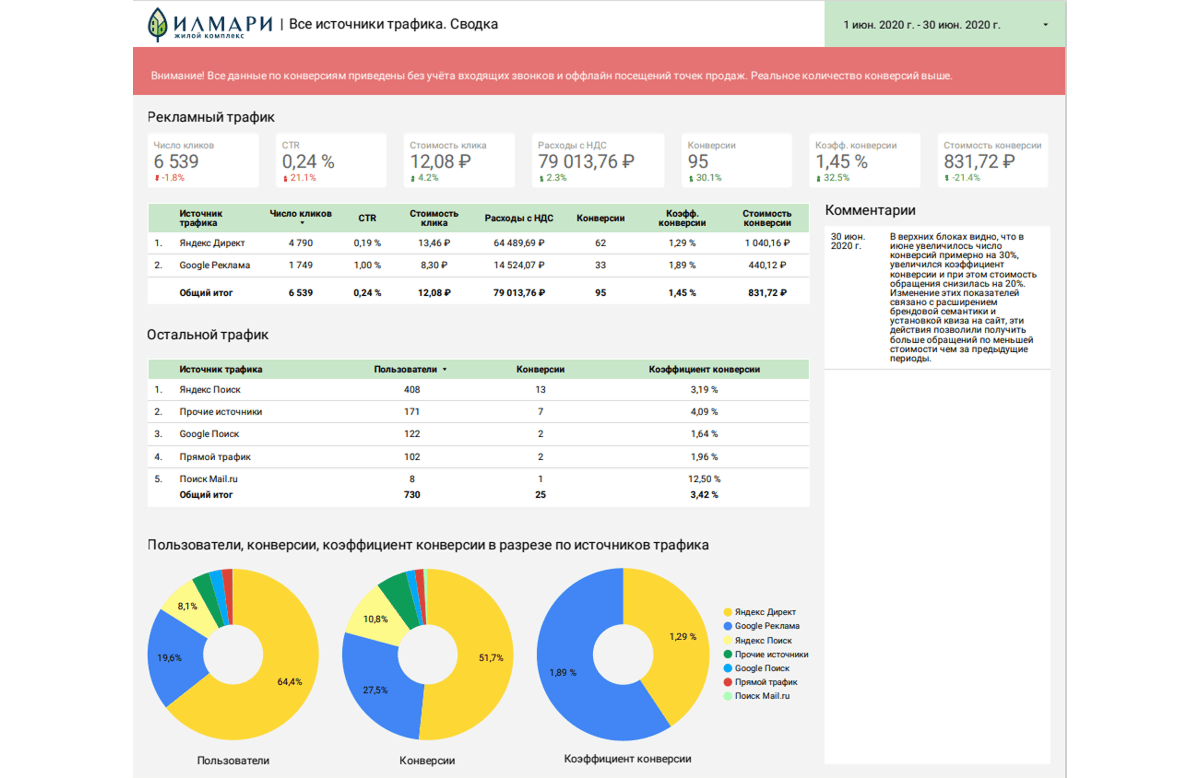Image resolution: width=1200 pixels, height=778 pixels.
Task: Sort by Коэффициент конверсии column header
Action: click(704, 369)
